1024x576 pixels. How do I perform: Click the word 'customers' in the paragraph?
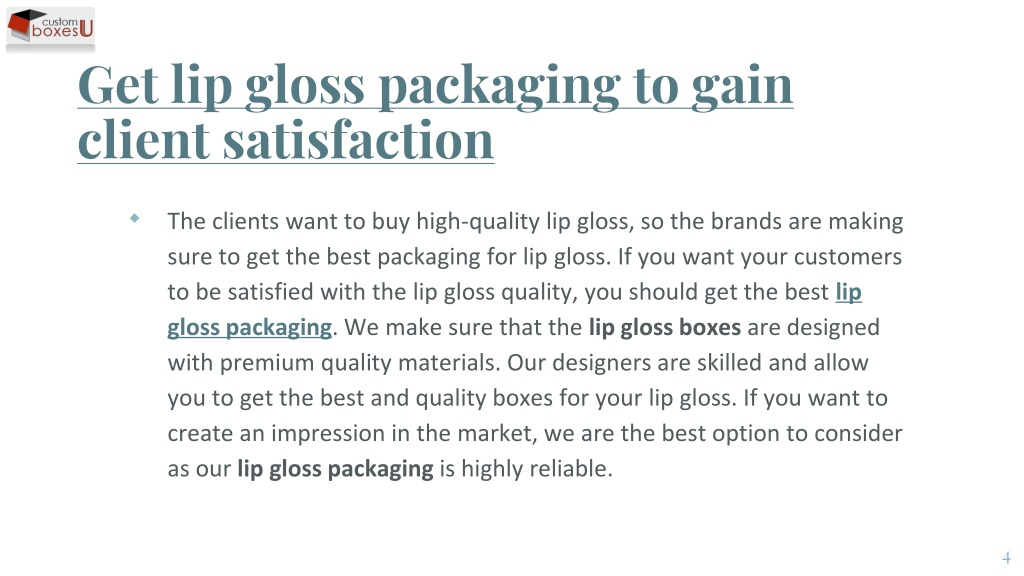pyautogui.click(x=848, y=257)
